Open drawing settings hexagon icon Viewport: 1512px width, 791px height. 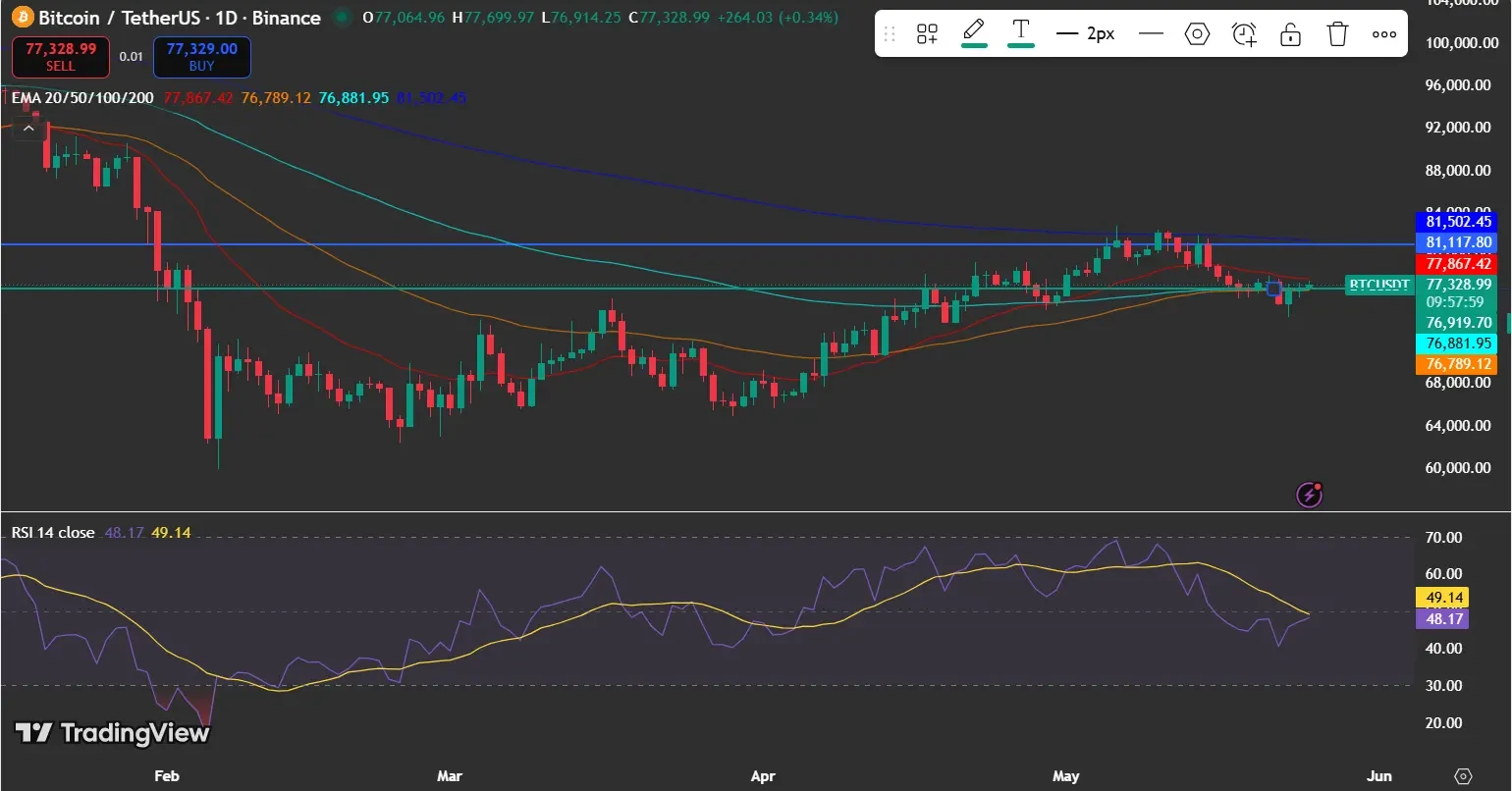pos(1197,34)
